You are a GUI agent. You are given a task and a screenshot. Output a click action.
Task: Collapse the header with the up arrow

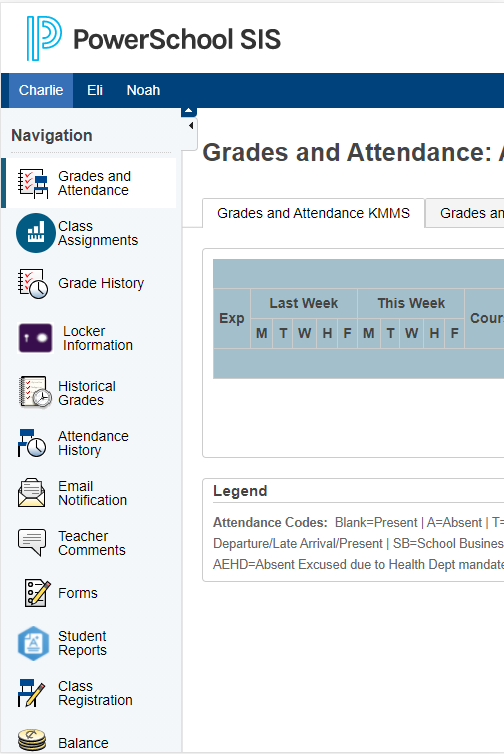(x=189, y=112)
